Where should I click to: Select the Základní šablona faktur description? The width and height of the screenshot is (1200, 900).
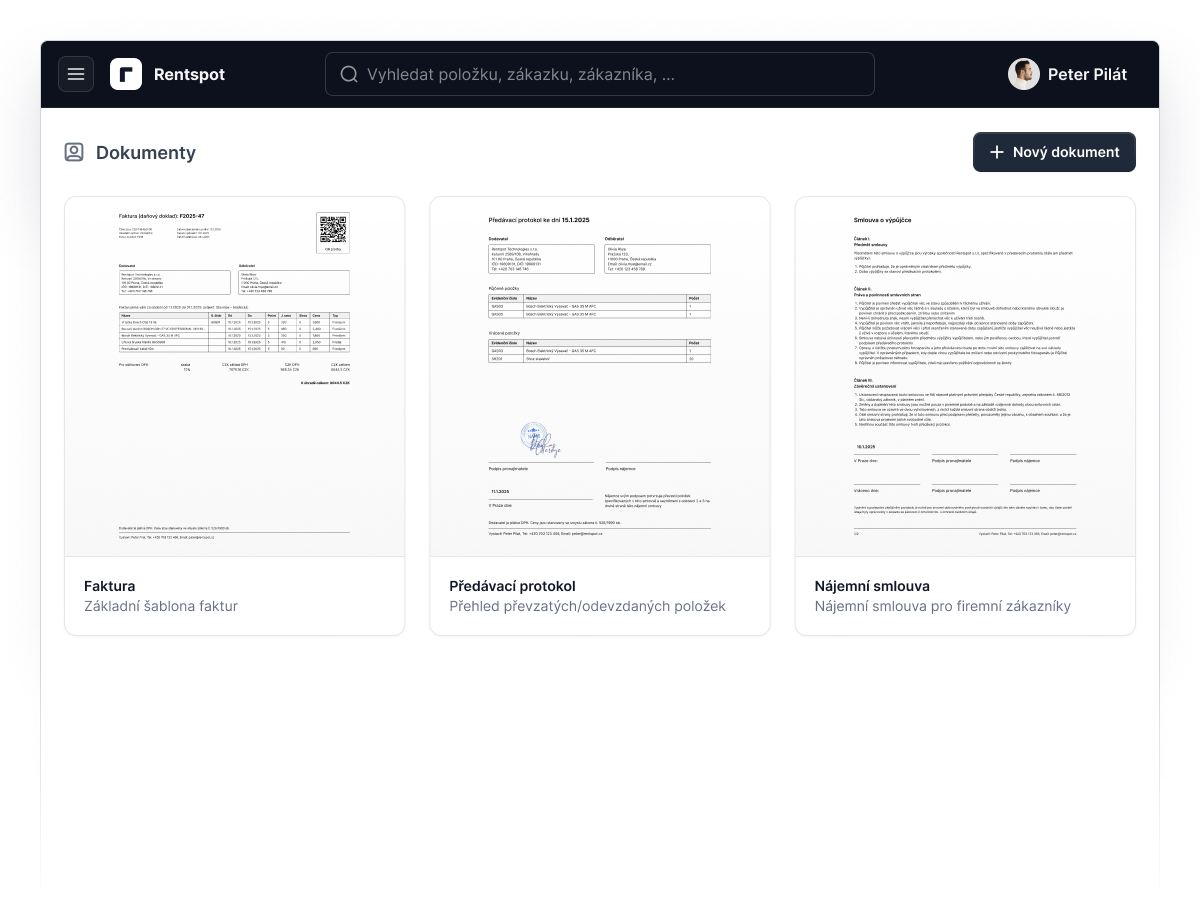pos(161,606)
